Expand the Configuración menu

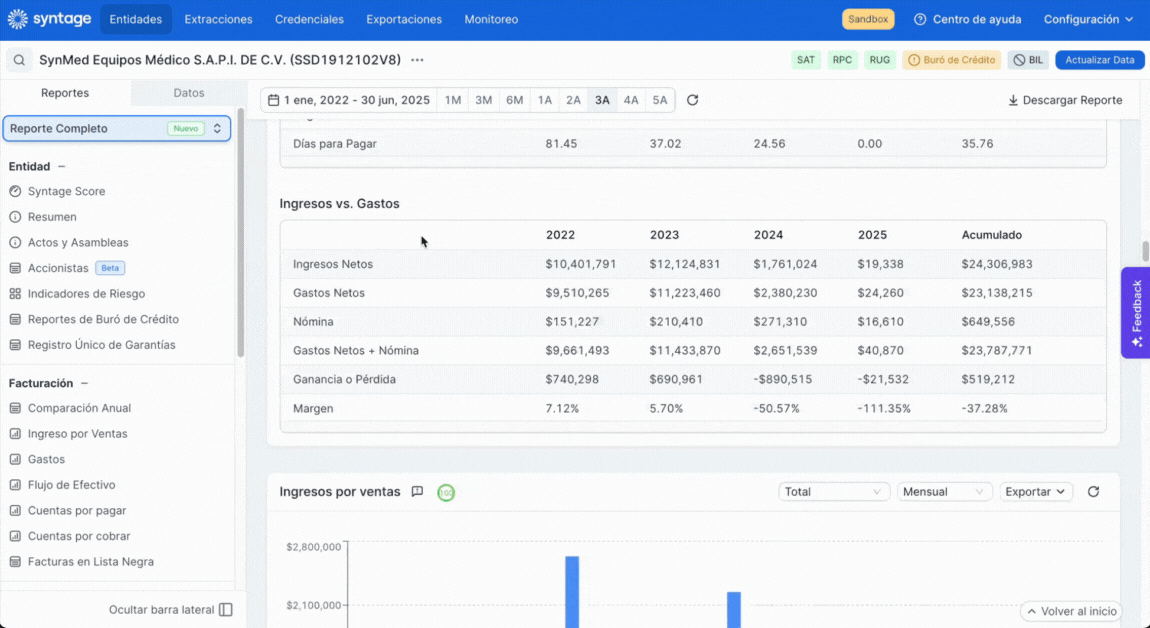click(x=1088, y=20)
